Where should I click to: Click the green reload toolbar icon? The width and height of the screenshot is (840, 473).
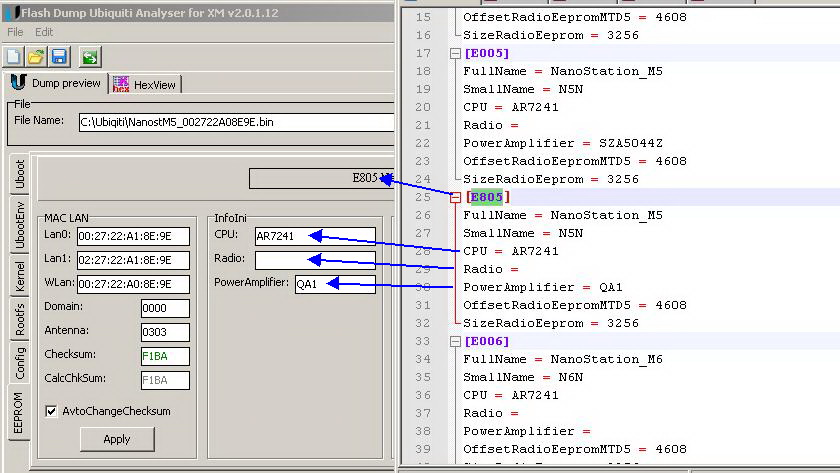coord(90,57)
